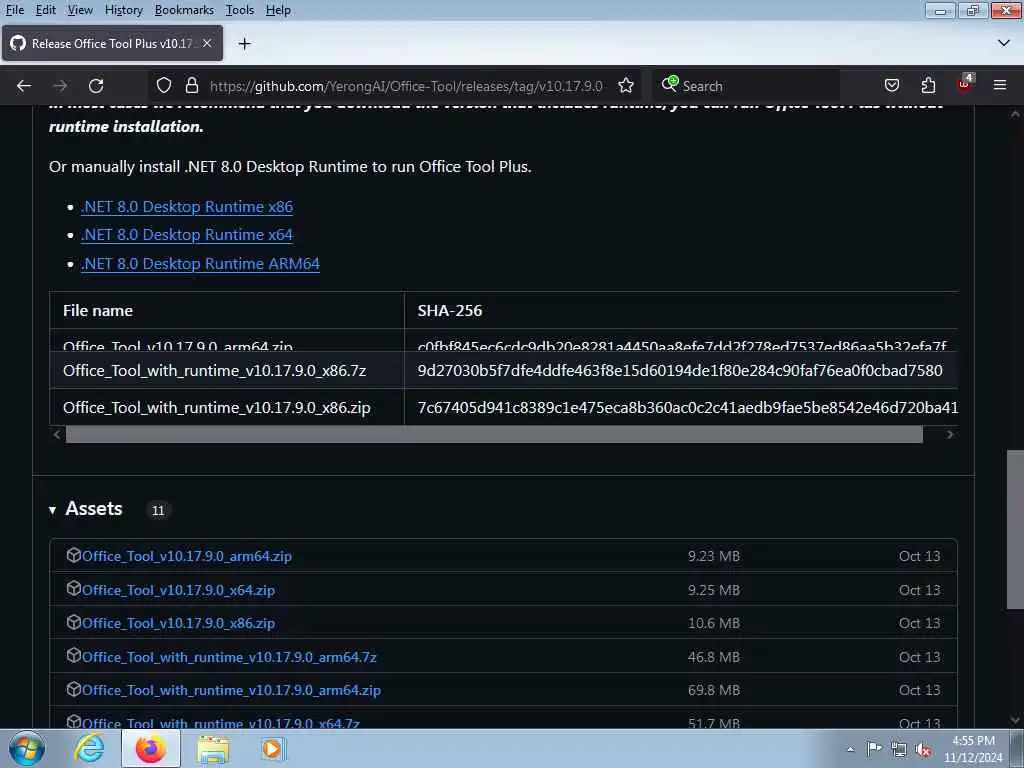Go back to the previous page
The width and height of the screenshot is (1024, 768).
24,86
